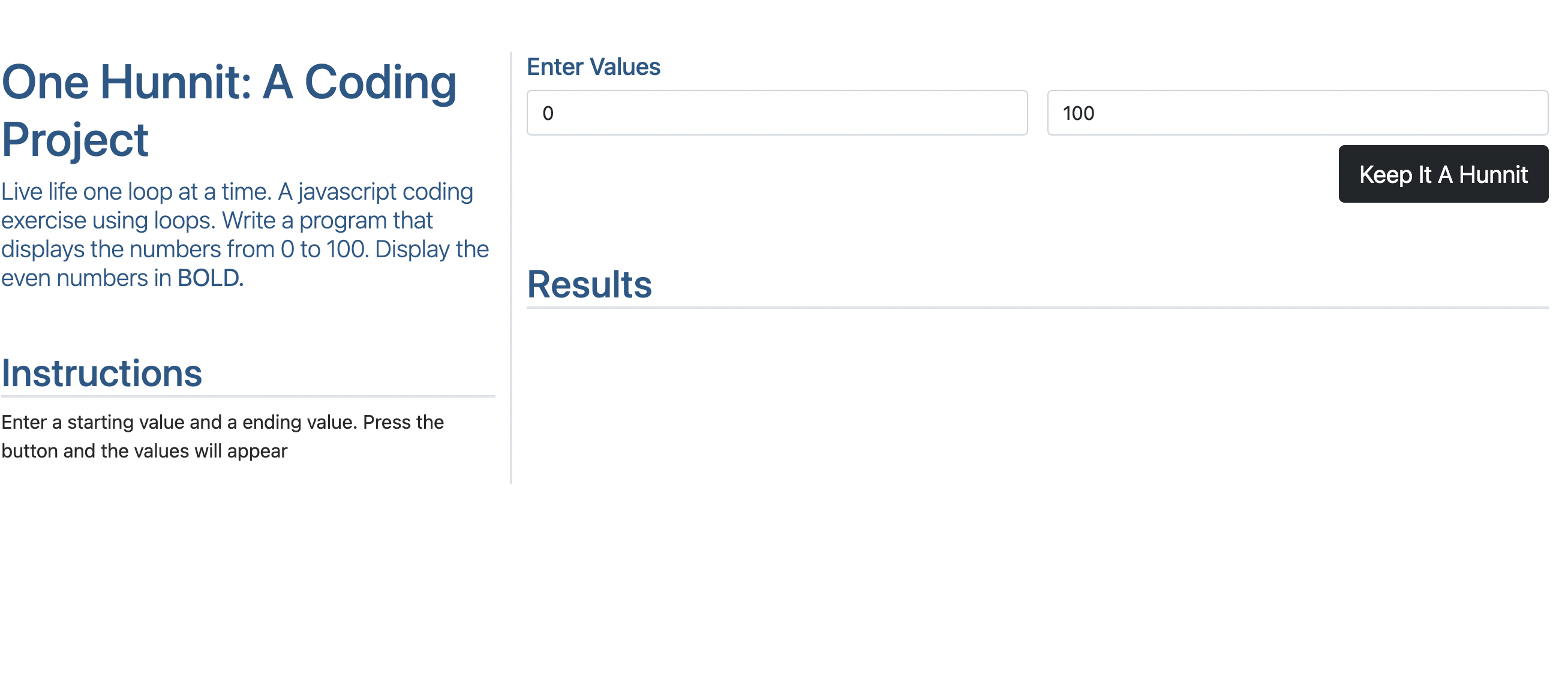Click the Results heading

pos(588,284)
